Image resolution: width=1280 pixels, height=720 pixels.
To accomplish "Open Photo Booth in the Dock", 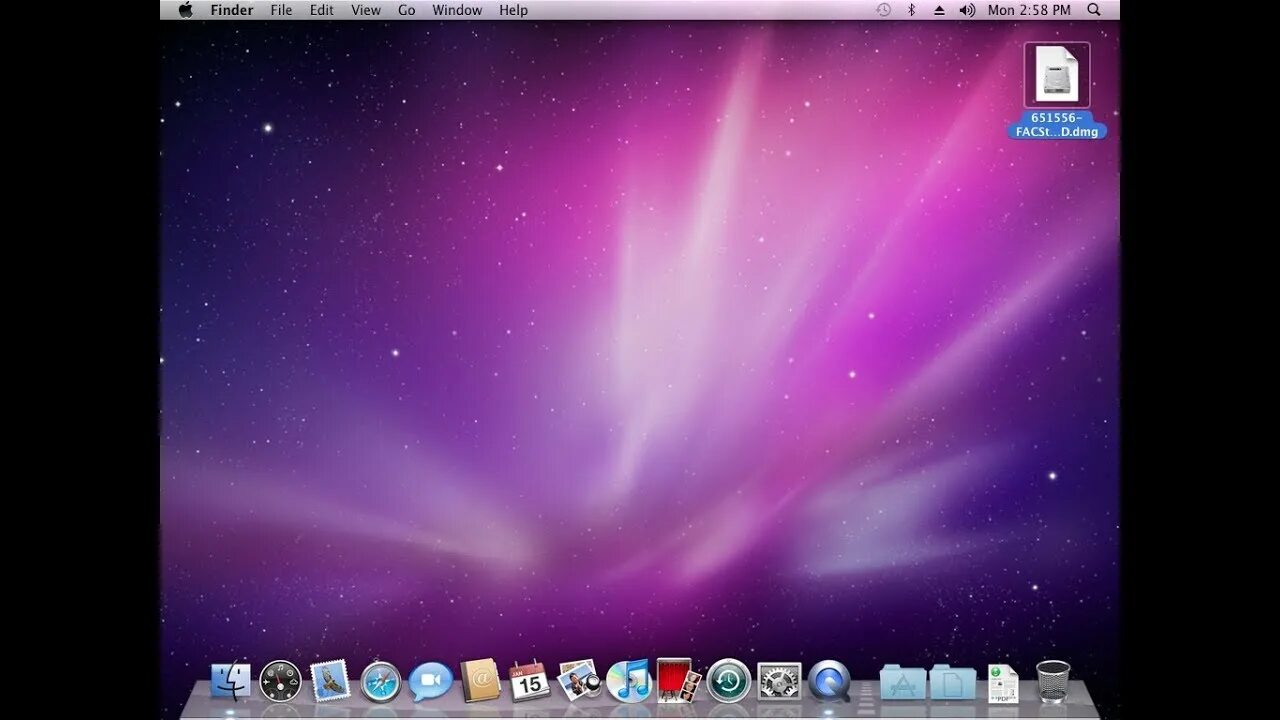I will click(678, 680).
